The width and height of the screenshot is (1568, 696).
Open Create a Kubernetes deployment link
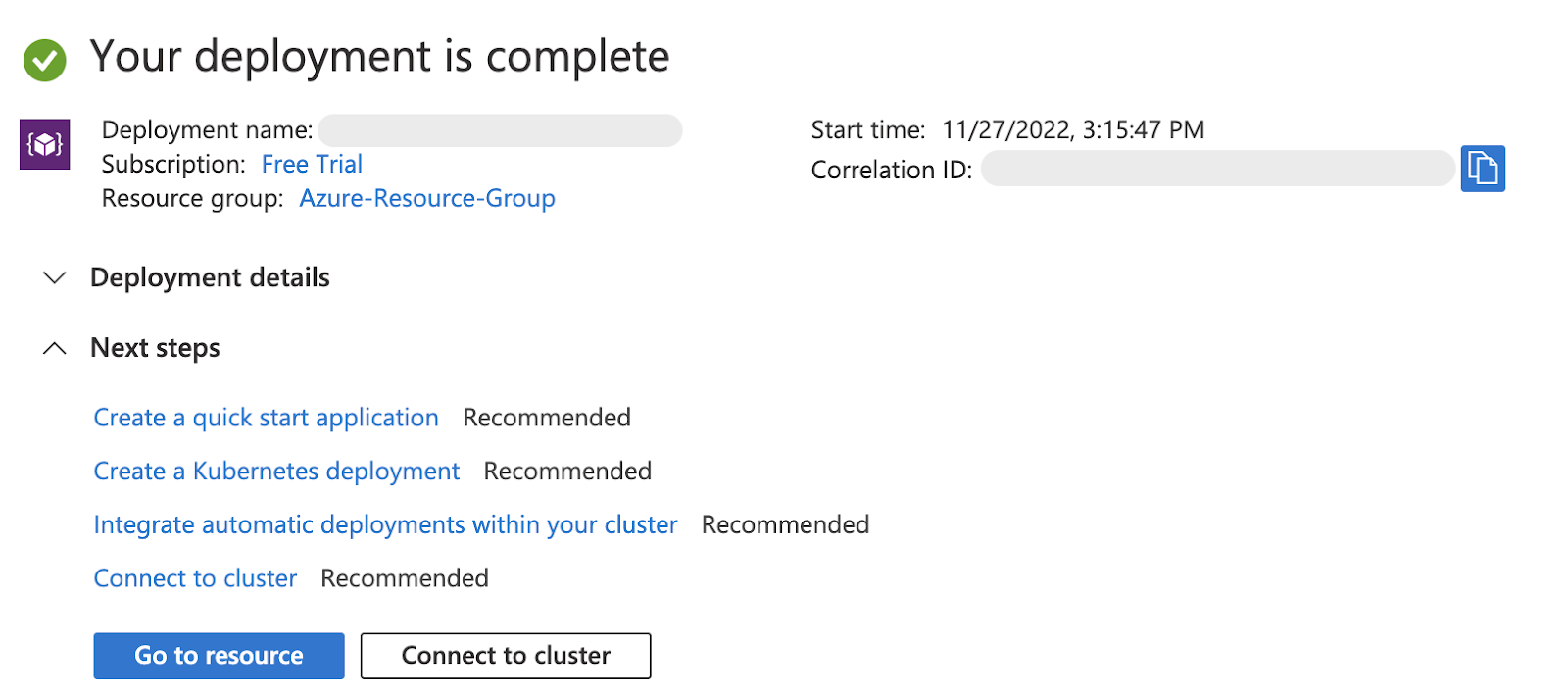click(276, 472)
